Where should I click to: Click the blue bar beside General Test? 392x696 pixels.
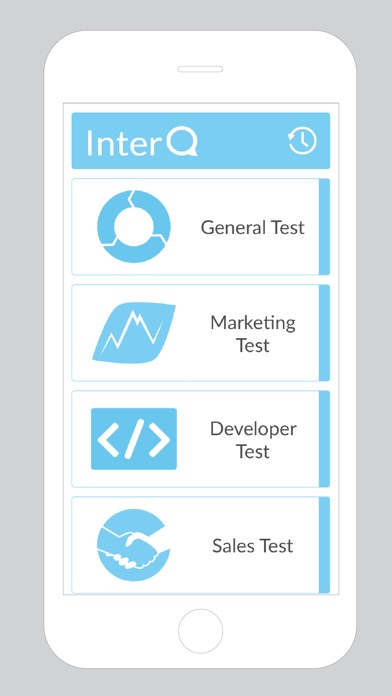pos(324,227)
